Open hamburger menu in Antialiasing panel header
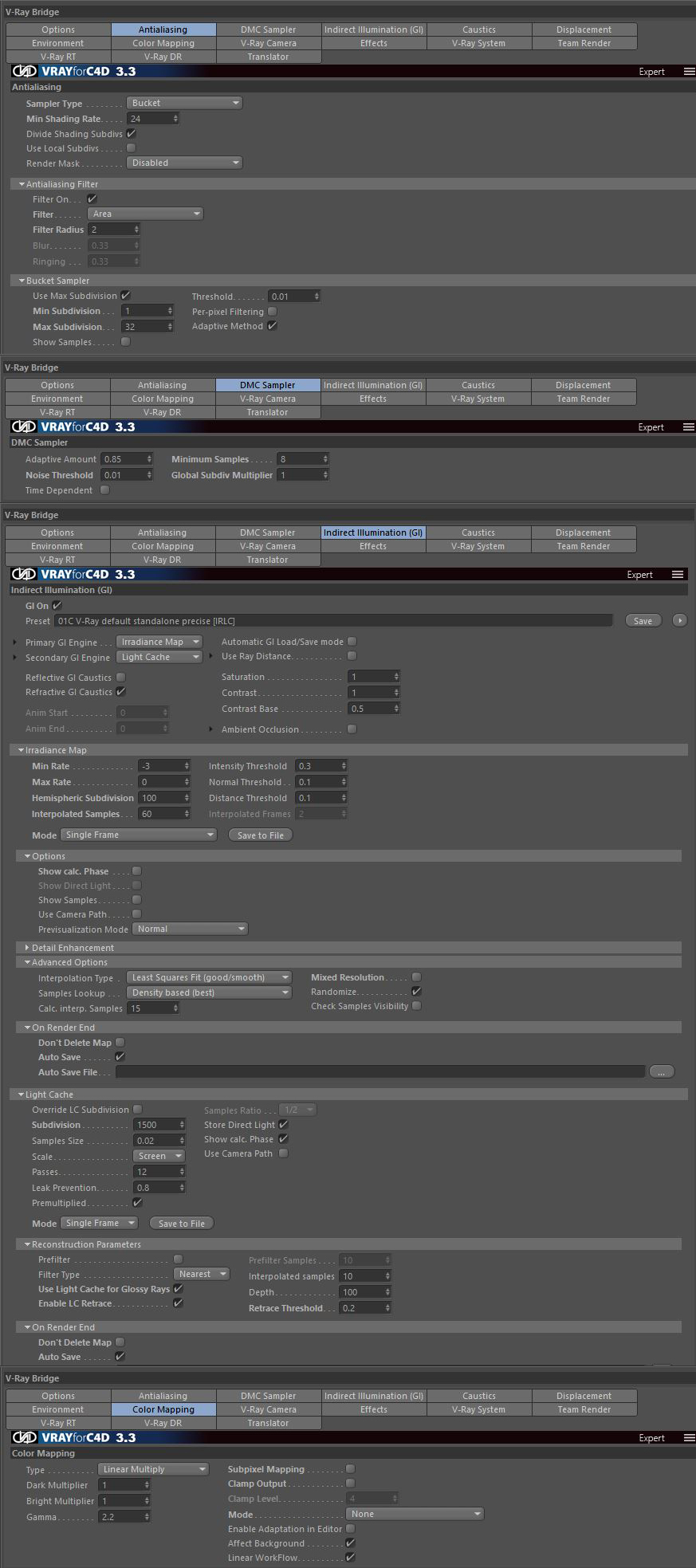696x1568 pixels. pyautogui.click(x=689, y=72)
